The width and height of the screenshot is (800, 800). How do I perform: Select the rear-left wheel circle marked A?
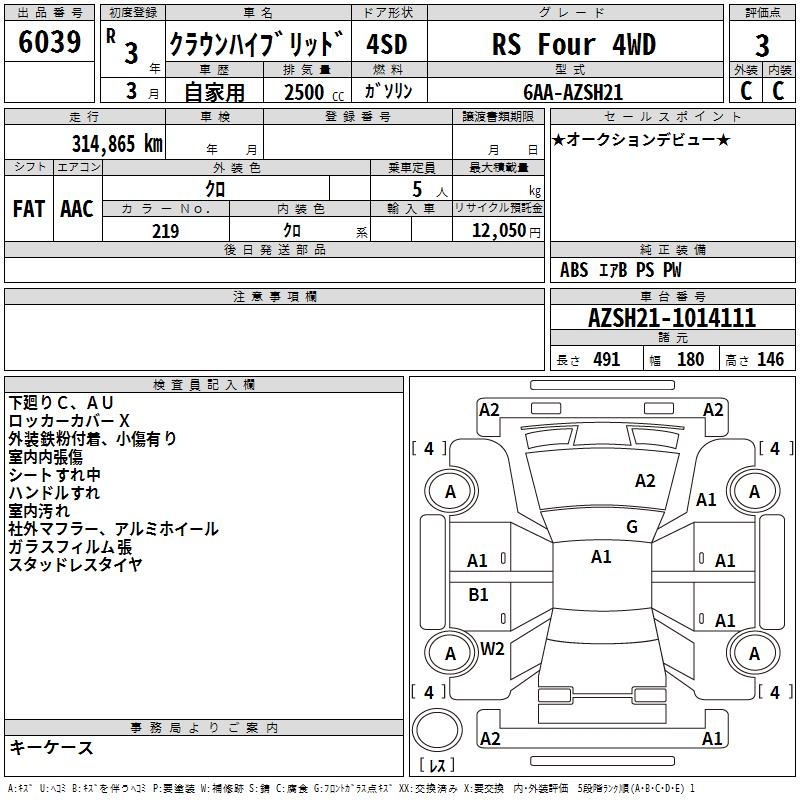[x=450, y=653]
